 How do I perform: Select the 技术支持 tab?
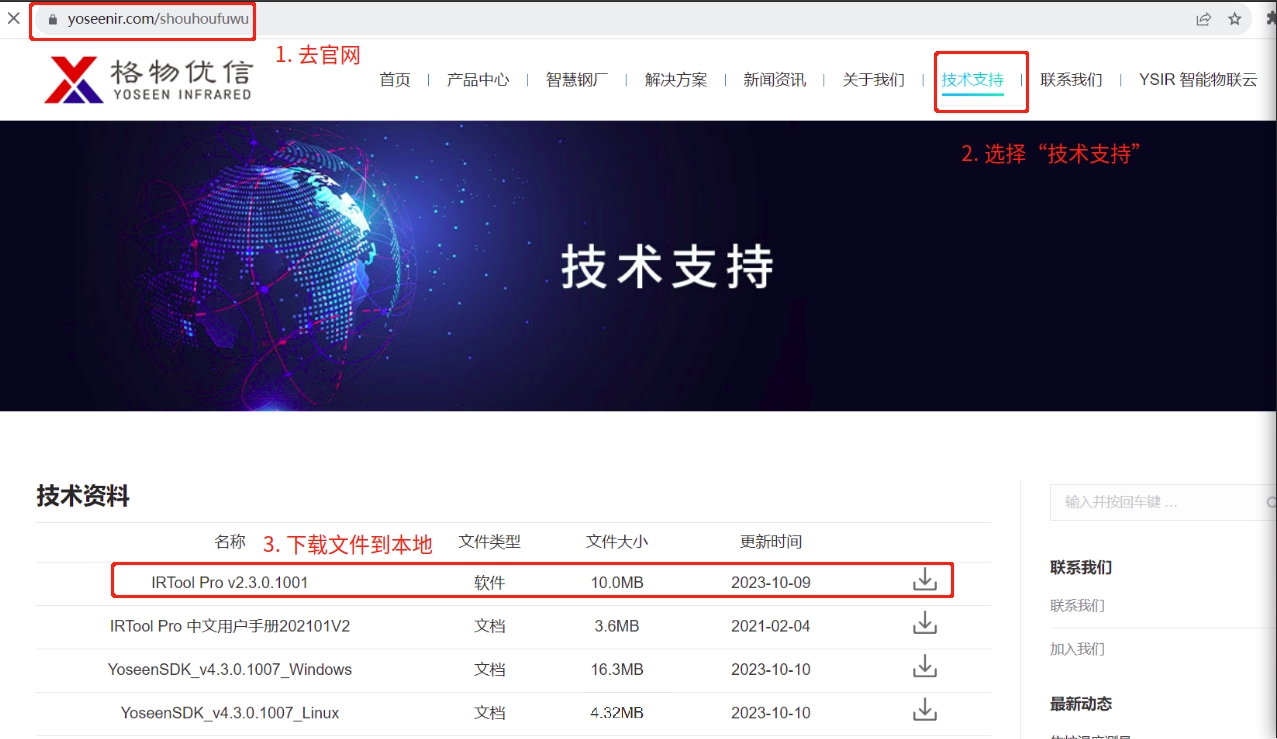[x=972, y=80]
